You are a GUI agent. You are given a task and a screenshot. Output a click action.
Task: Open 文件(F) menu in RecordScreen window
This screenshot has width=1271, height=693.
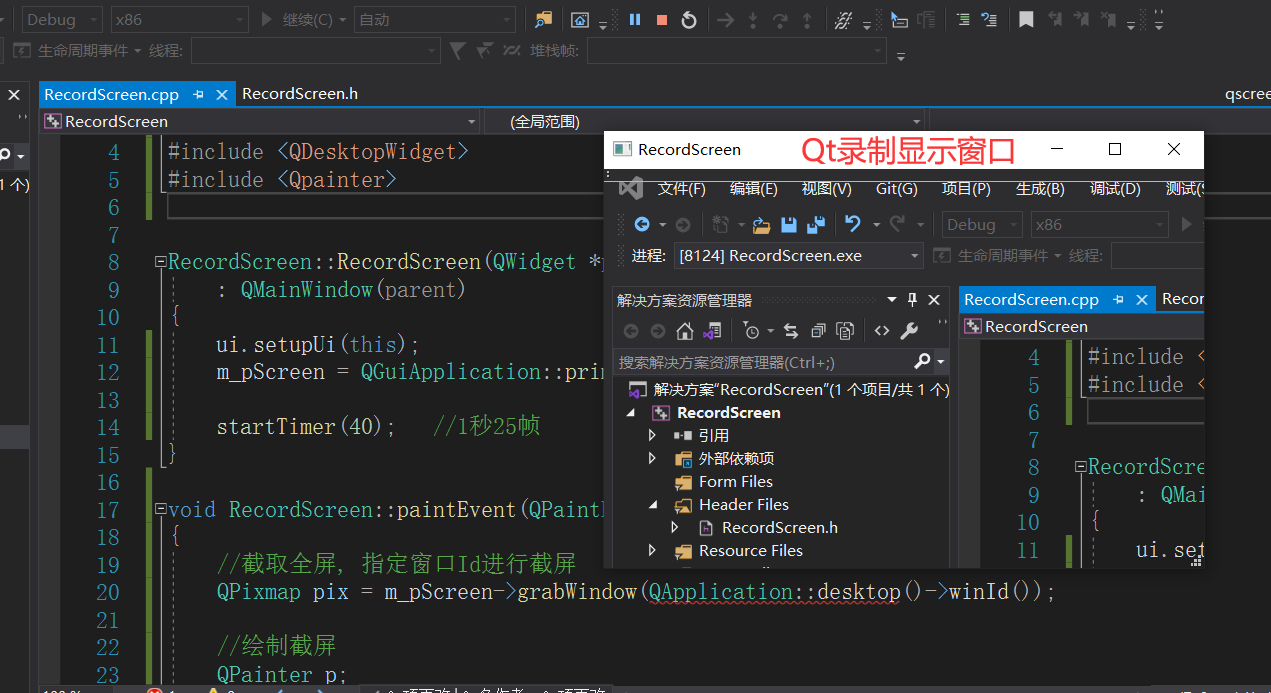[x=681, y=189]
